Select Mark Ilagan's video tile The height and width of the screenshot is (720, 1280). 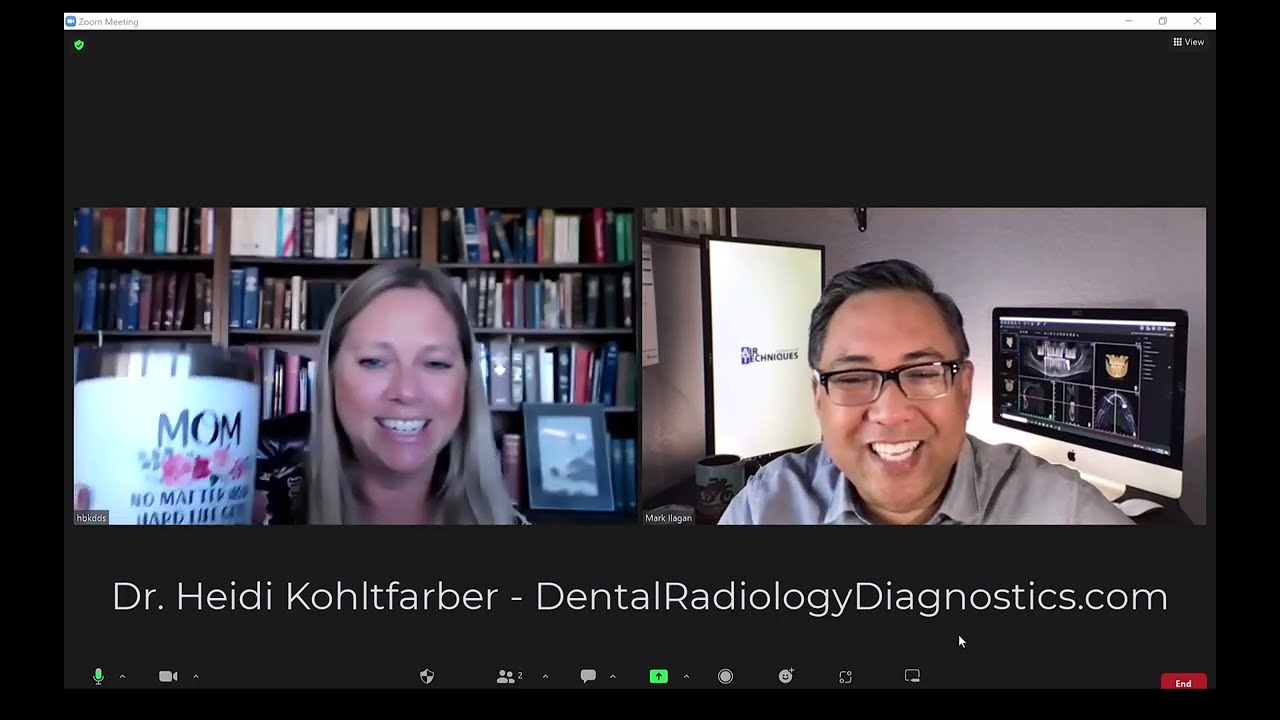[924, 366]
